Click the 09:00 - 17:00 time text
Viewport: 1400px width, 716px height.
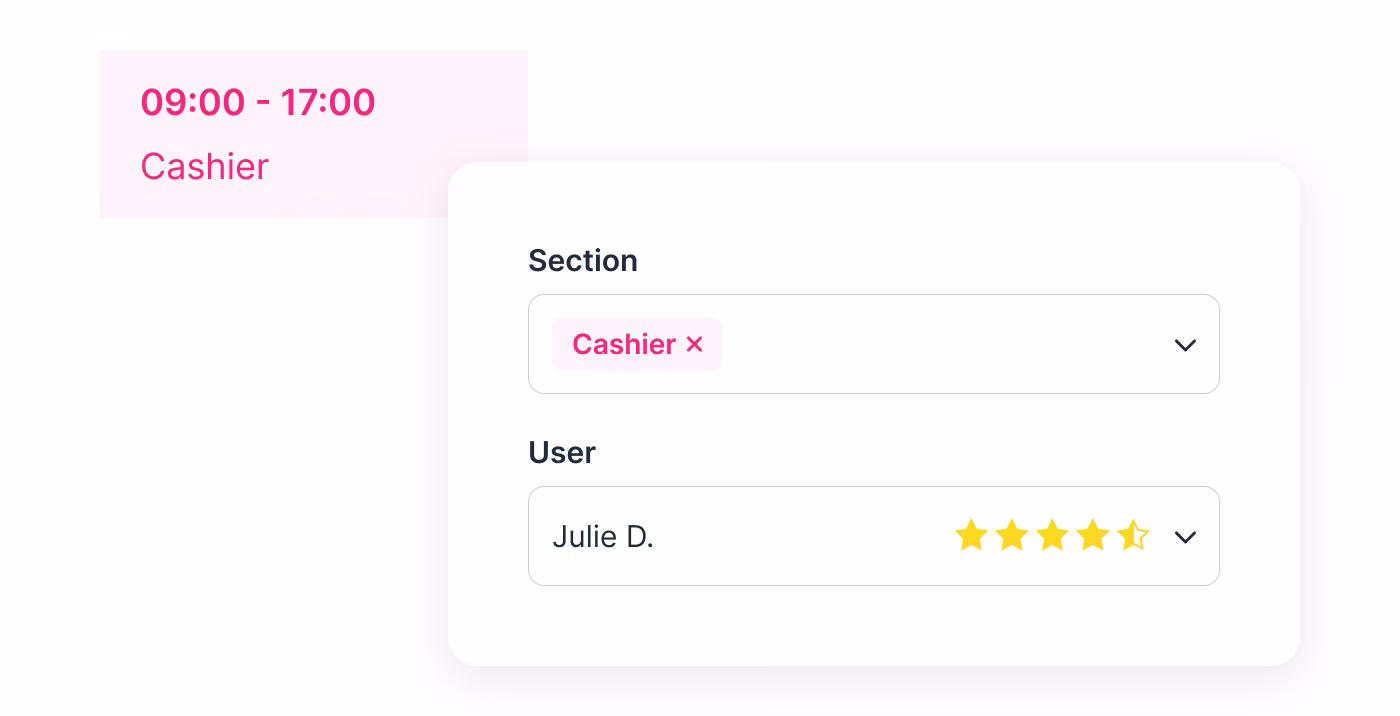pos(258,101)
